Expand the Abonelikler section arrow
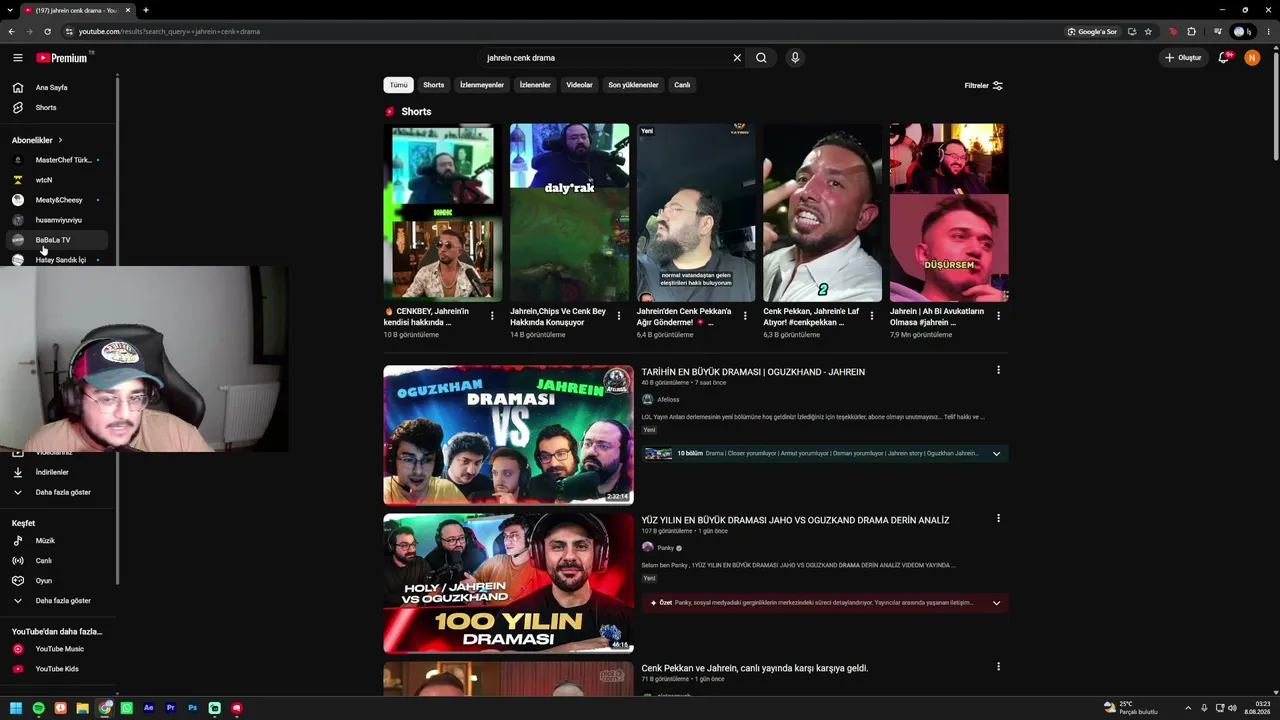This screenshot has height=720, width=1280. (60, 140)
